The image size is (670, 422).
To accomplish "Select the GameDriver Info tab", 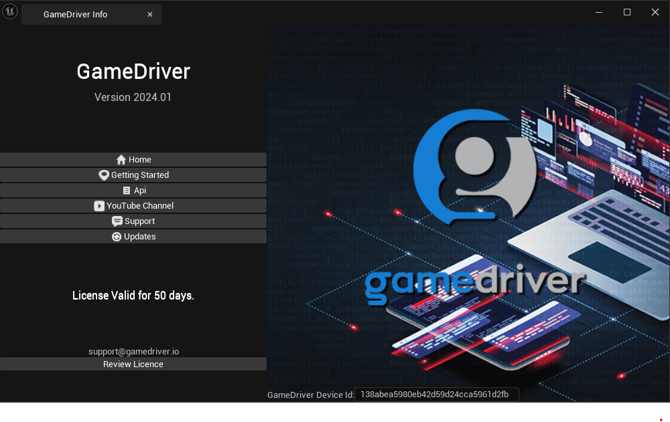I will pos(75,14).
